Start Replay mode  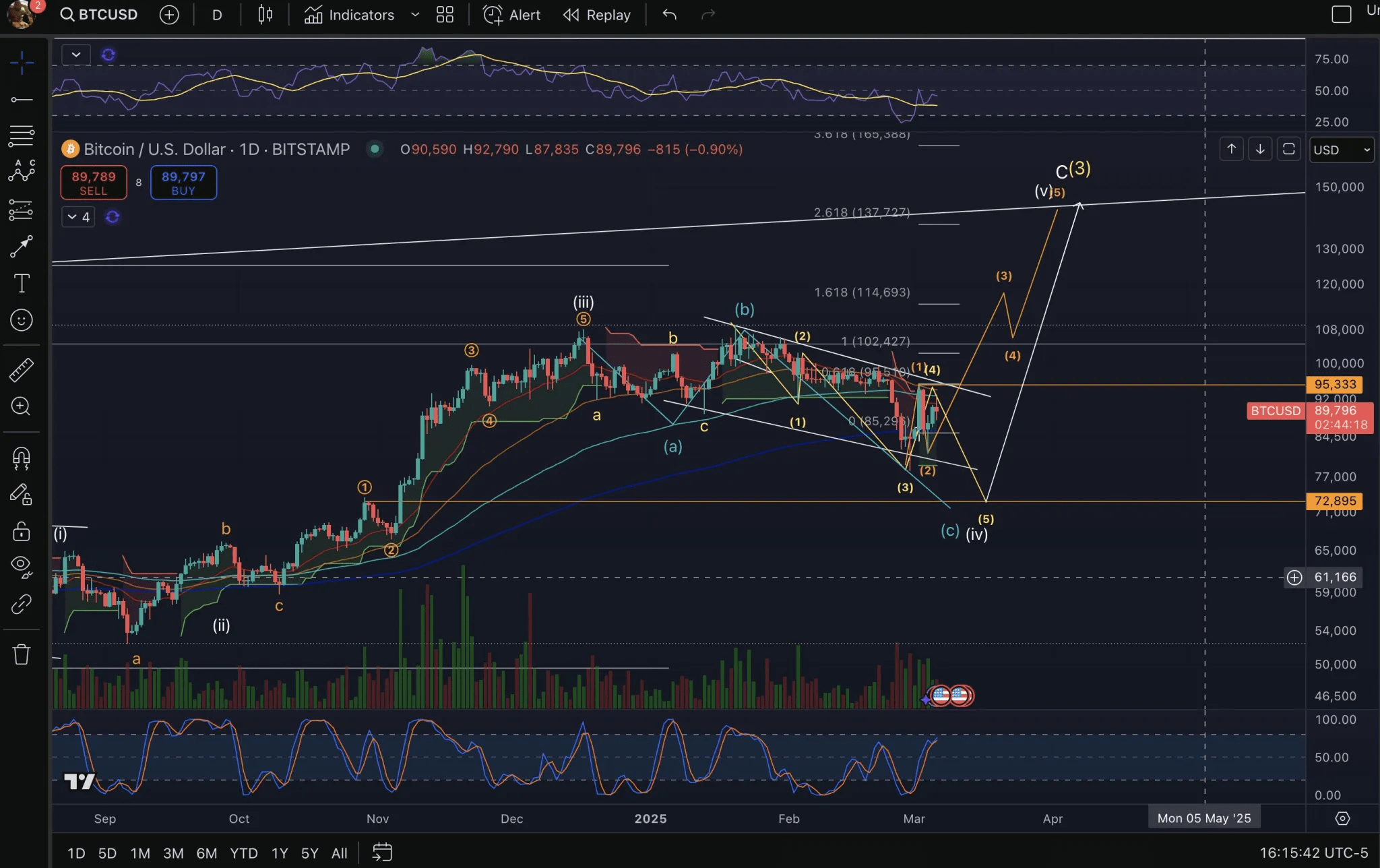(x=596, y=14)
